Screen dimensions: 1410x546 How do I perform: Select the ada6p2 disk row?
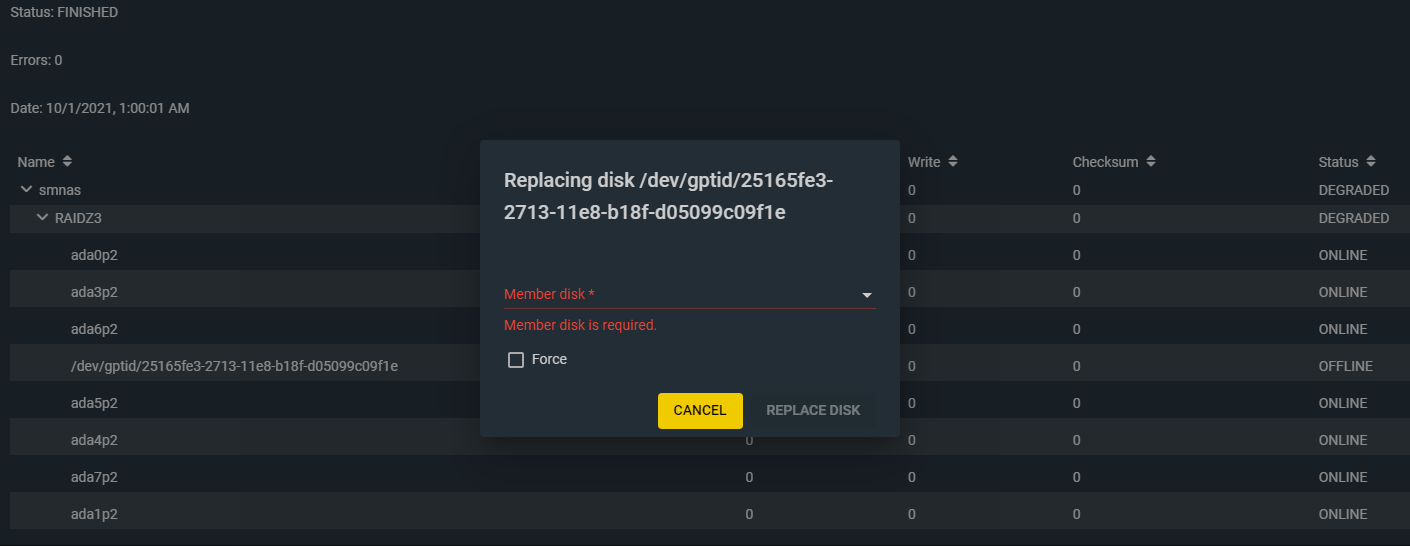point(94,329)
